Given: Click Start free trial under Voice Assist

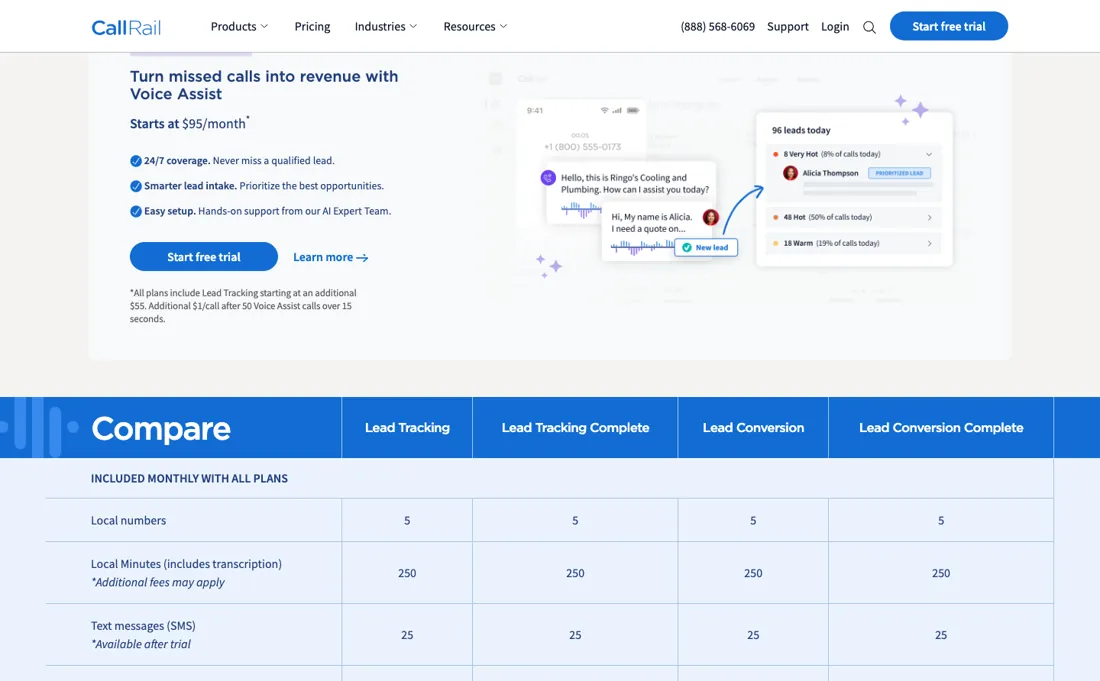Looking at the screenshot, I should pos(203,257).
